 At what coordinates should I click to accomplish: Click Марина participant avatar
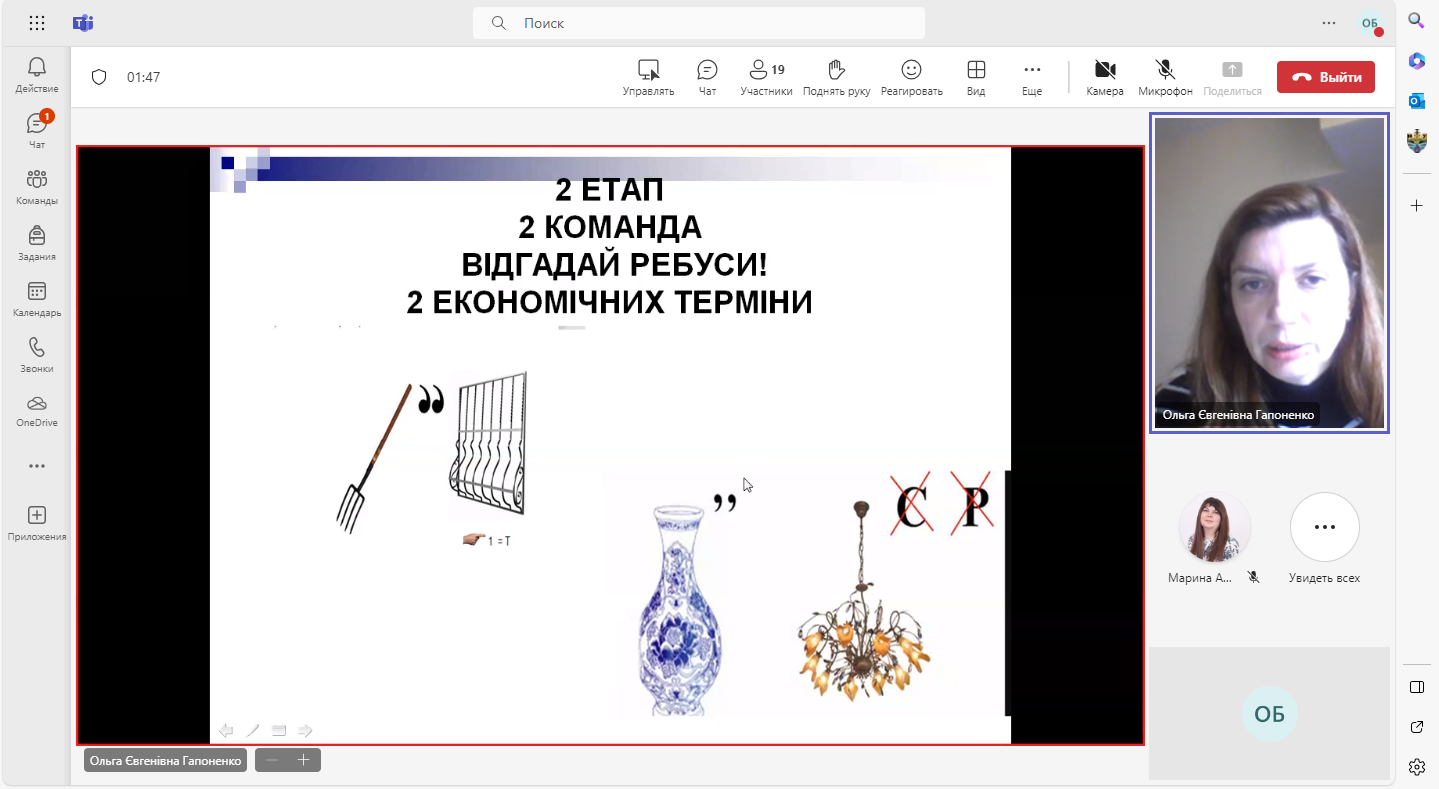coord(1215,527)
